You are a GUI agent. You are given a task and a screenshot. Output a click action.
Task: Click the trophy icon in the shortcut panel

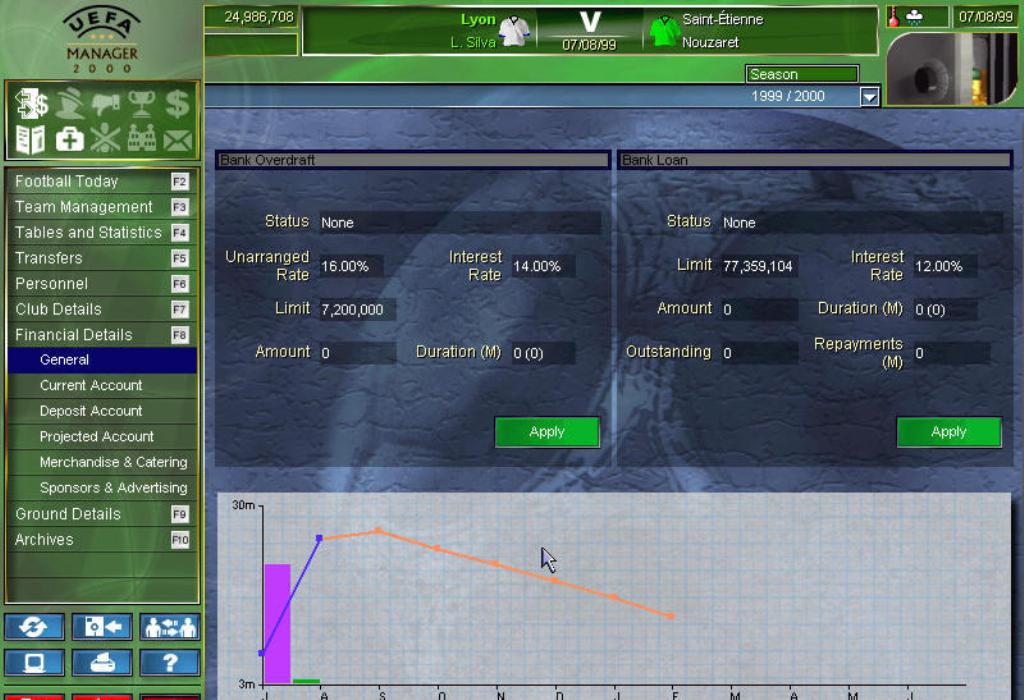pos(141,104)
